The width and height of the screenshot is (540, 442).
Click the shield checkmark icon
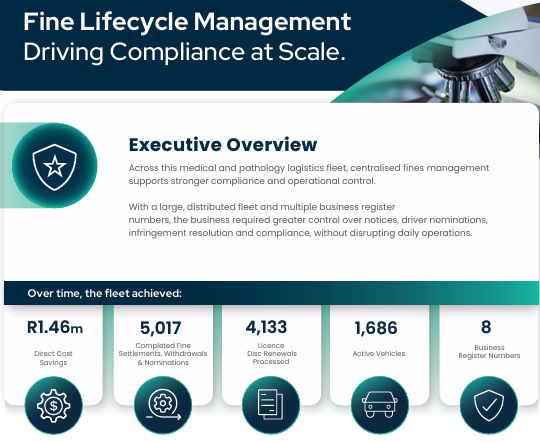click(x=489, y=405)
